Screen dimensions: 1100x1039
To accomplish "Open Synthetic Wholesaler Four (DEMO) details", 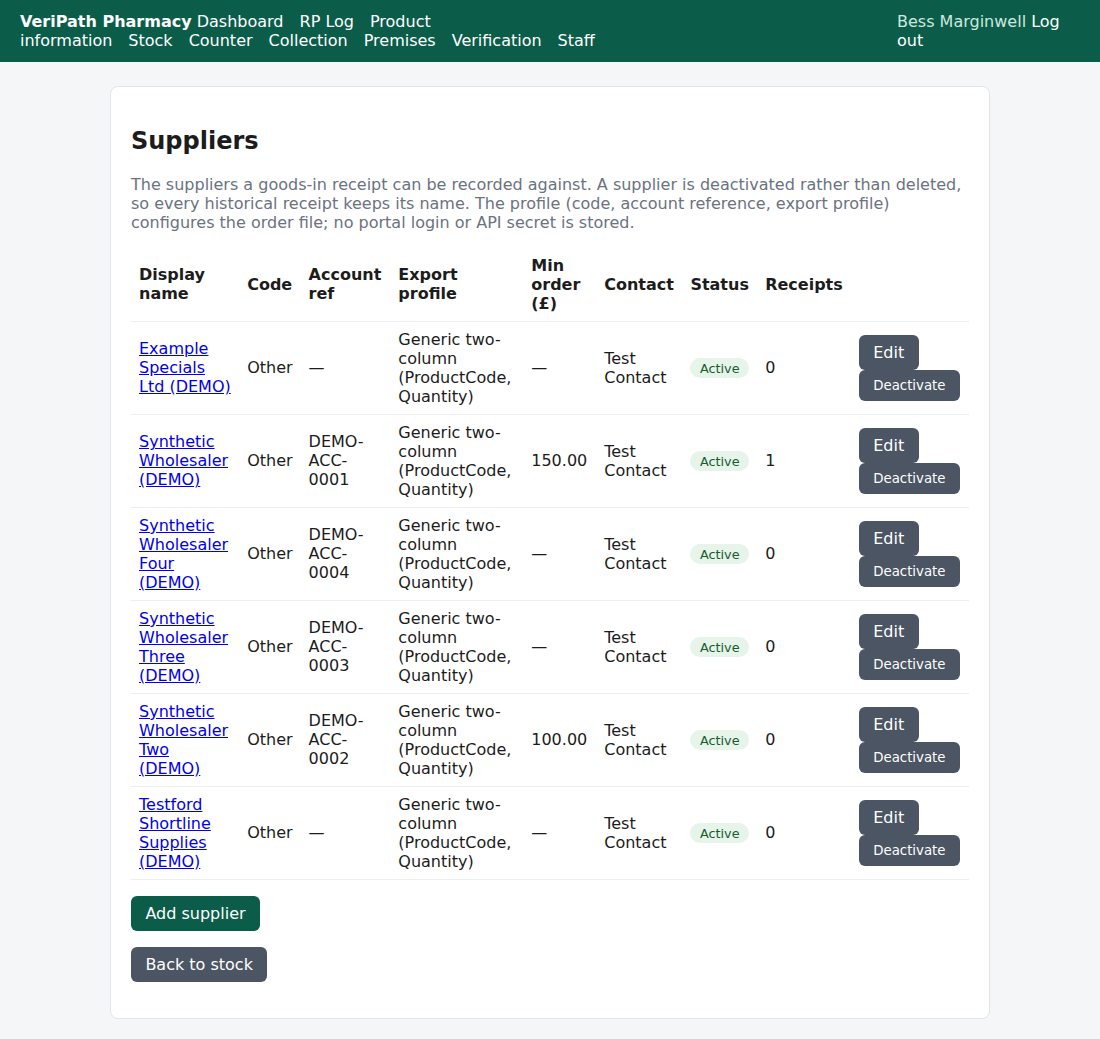I will click(x=184, y=554).
